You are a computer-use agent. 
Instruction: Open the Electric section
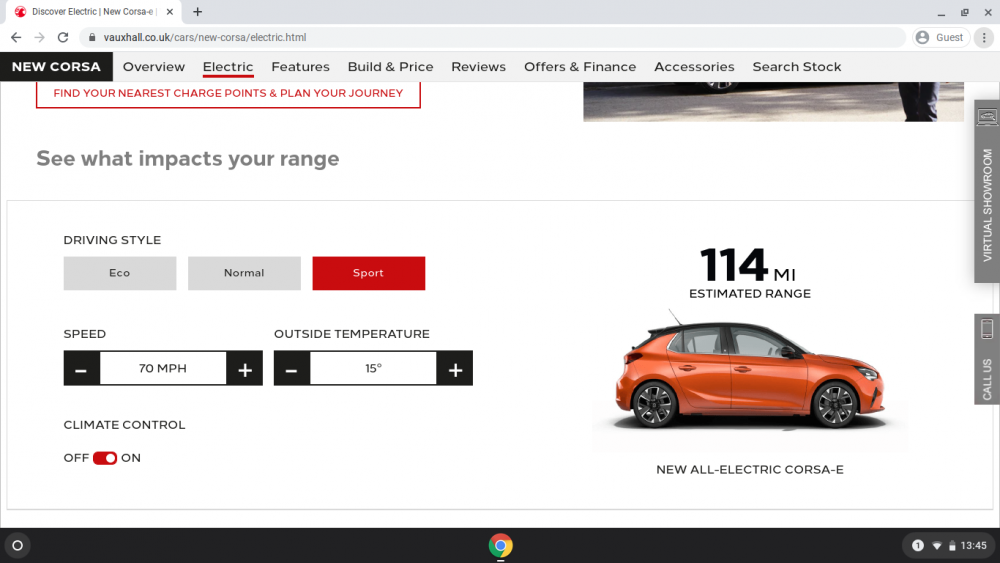click(x=228, y=66)
